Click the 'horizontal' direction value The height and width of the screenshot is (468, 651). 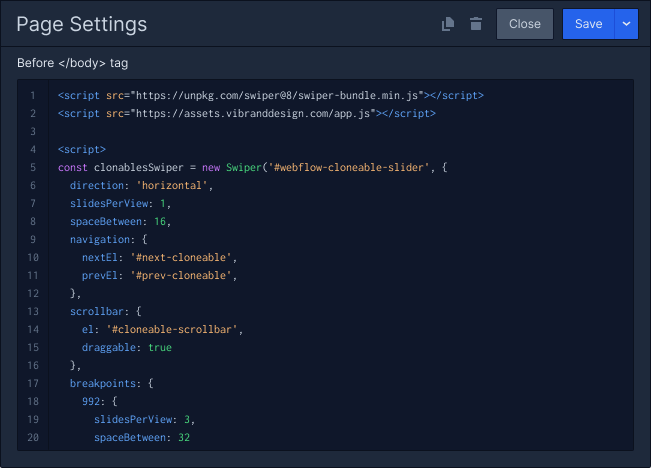(175, 186)
